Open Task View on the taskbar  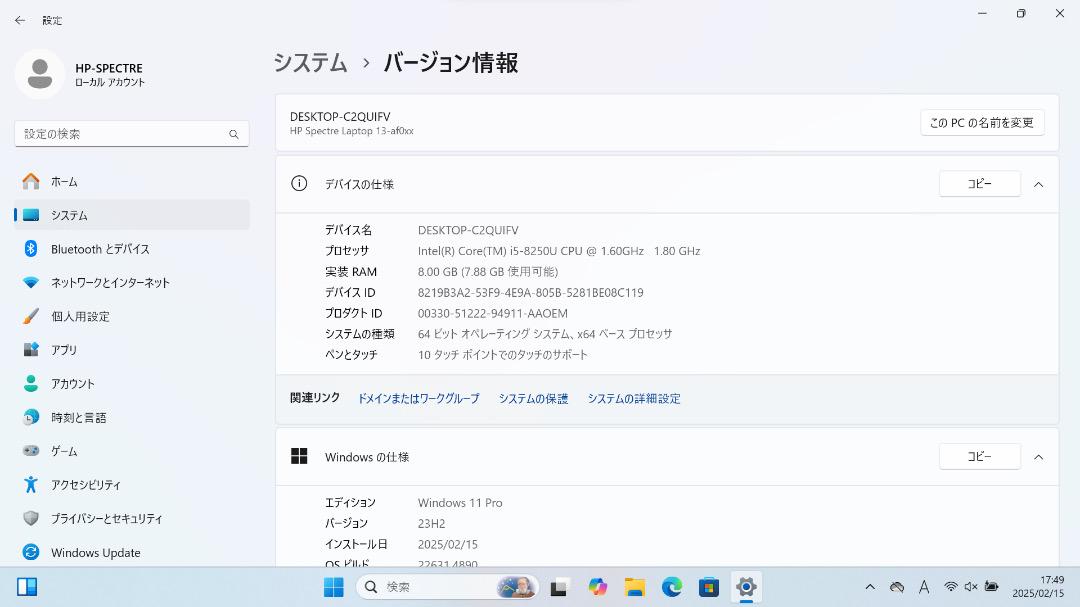(559, 587)
